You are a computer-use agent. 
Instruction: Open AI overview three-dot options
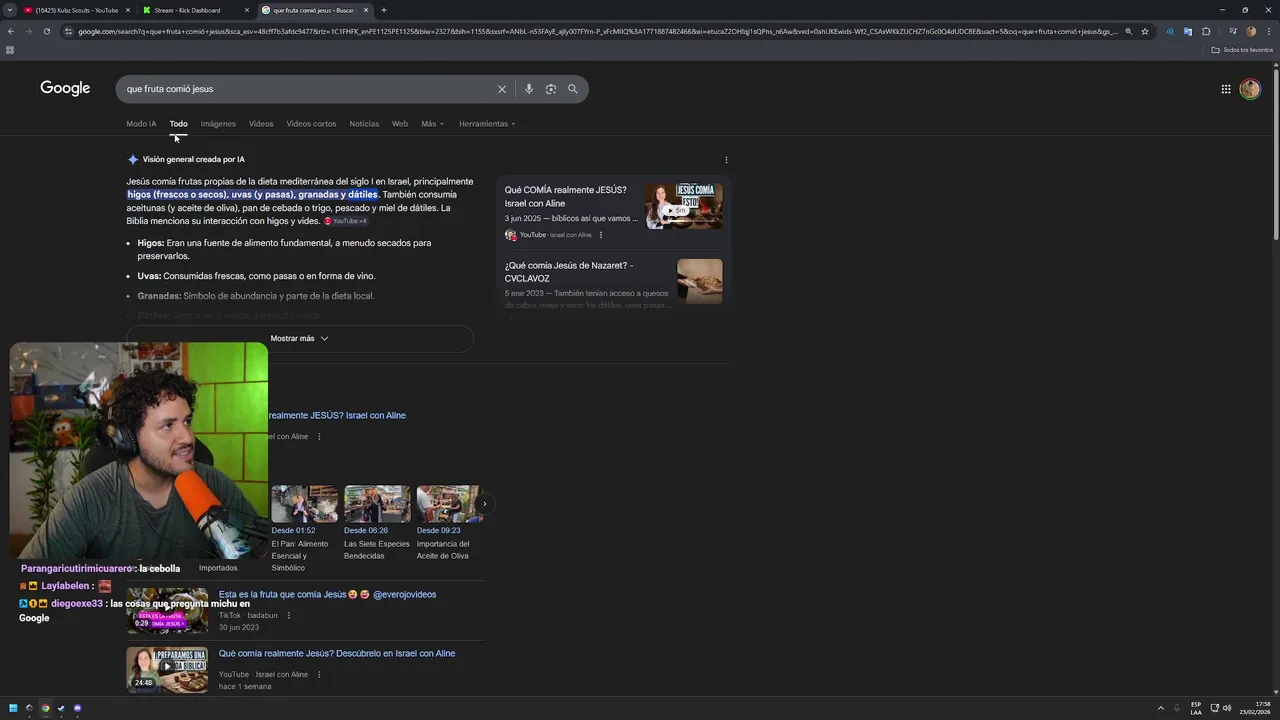[x=726, y=160]
